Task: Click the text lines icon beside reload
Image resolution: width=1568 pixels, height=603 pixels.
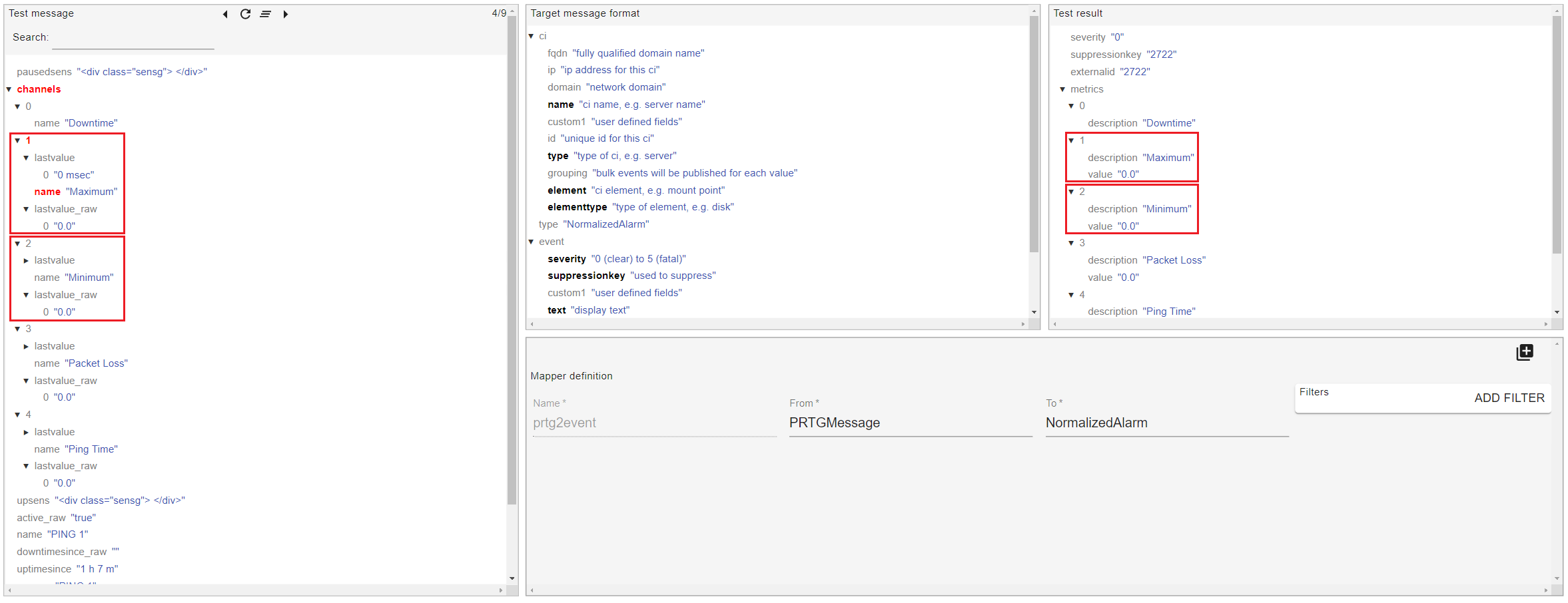Action: point(265,14)
